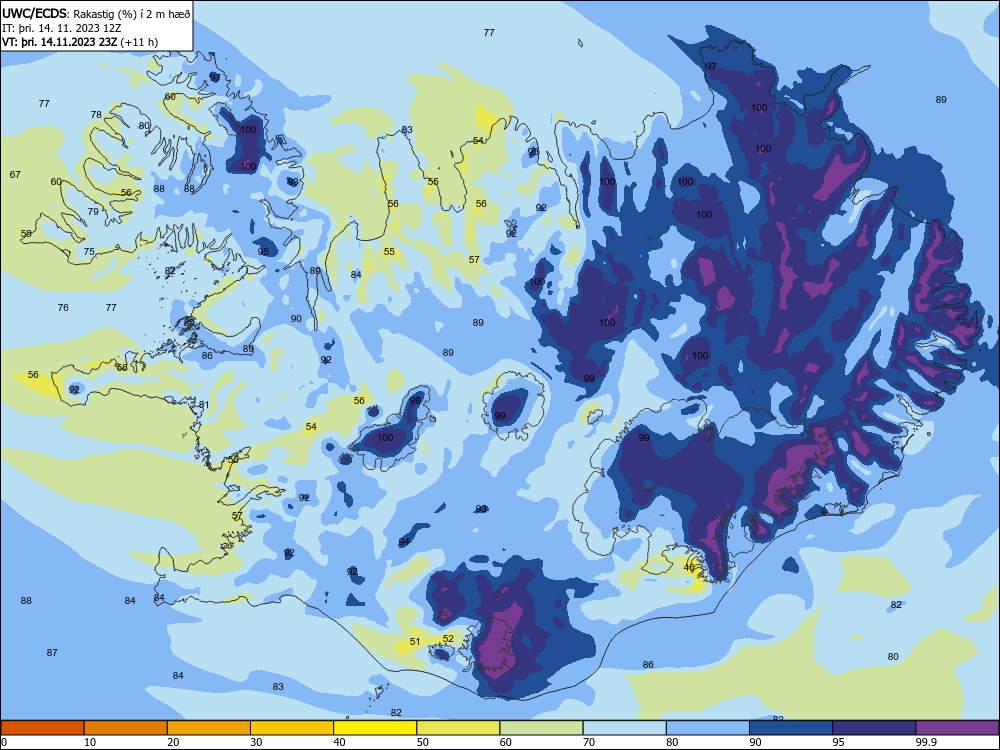Click the "10" legend tick label
The image size is (1000, 750).
[90, 742]
